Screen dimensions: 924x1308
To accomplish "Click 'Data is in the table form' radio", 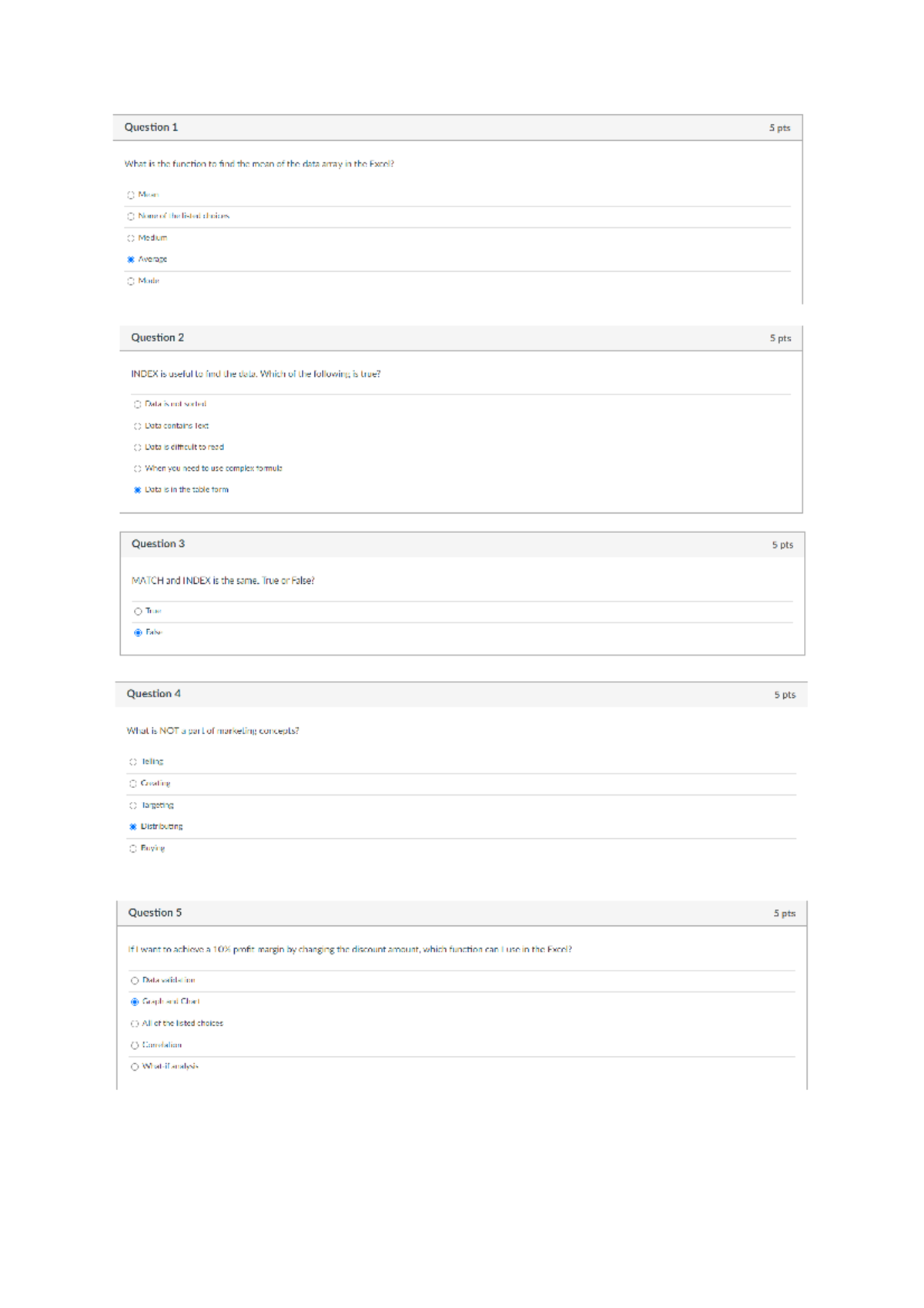I will pyautogui.click(x=138, y=490).
